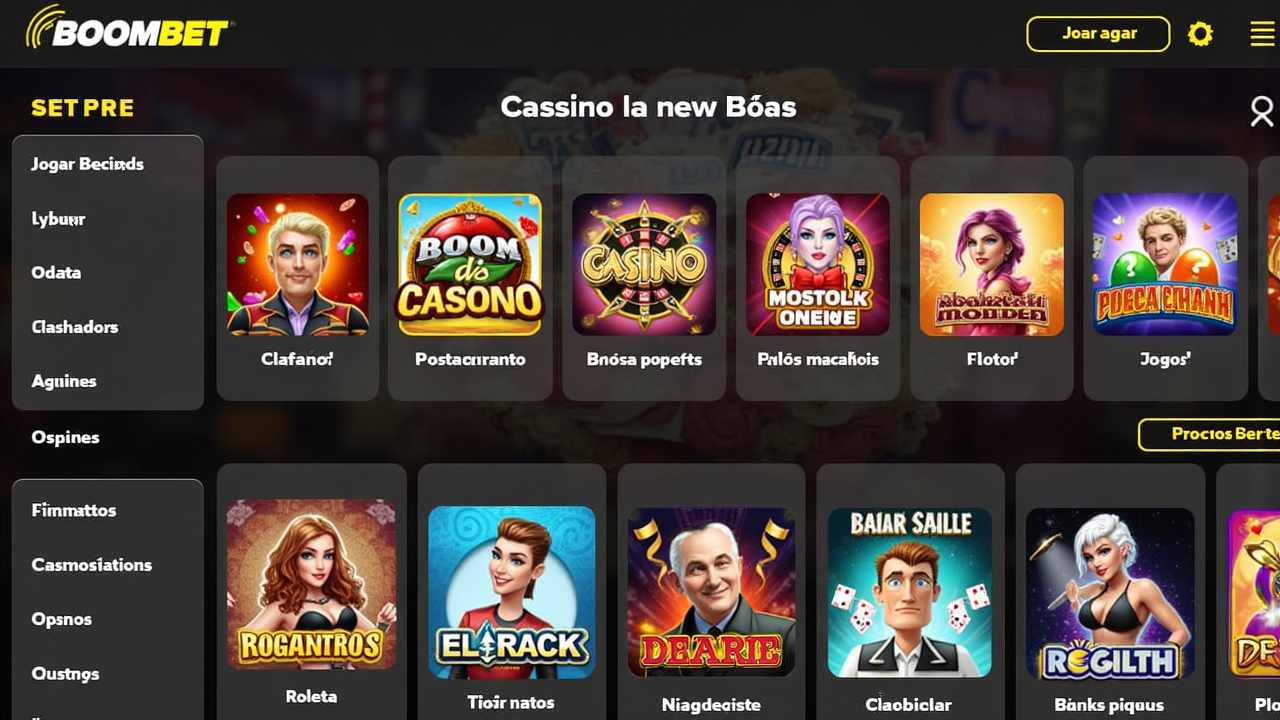The width and height of the screenshot is (1280, 720).
Task: Open the Baiar Saille card game
Action: [x=910, y=592]
